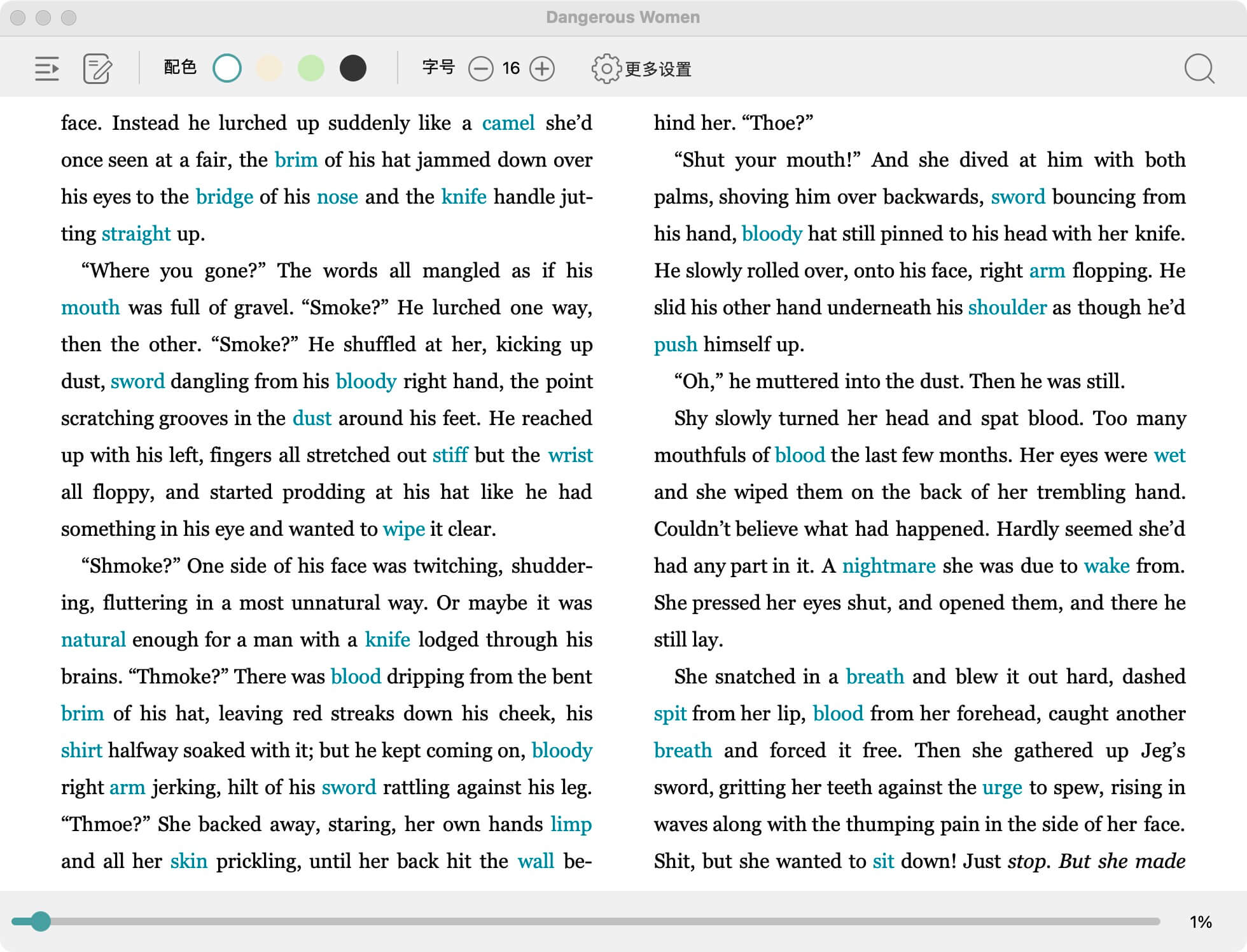This screenshot has width=1247, height=952.
Task: Click the highlighted word "urge"
Action: (x=1002, y=788)
